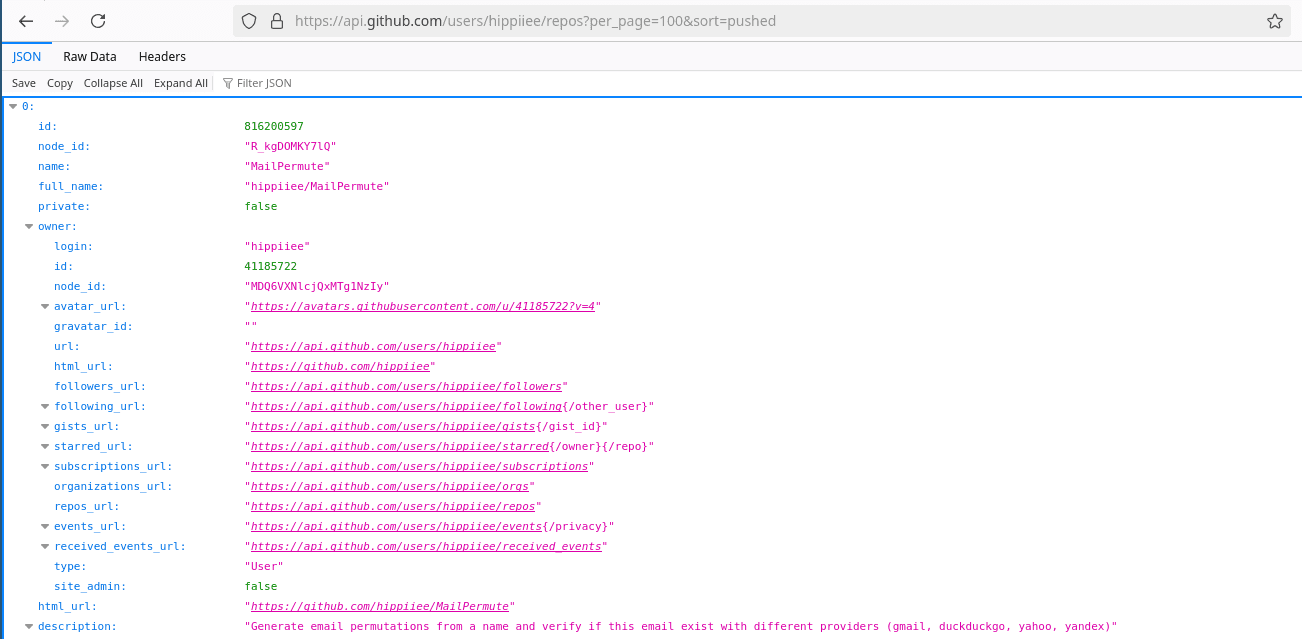
Task: Bookmark this page with the star icon
Action: tap(1275, 21)
